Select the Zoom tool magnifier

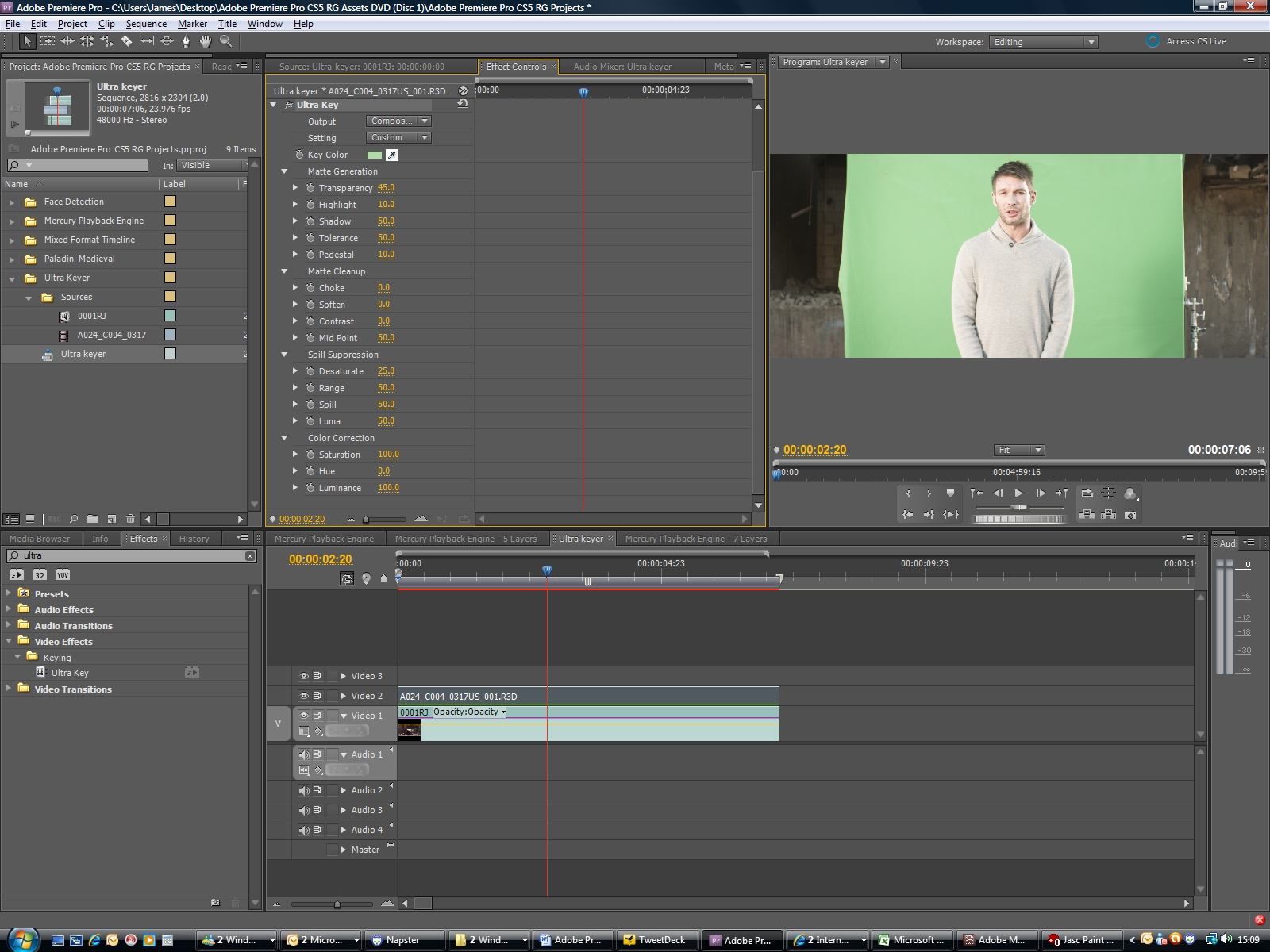(x=225, y=41)
